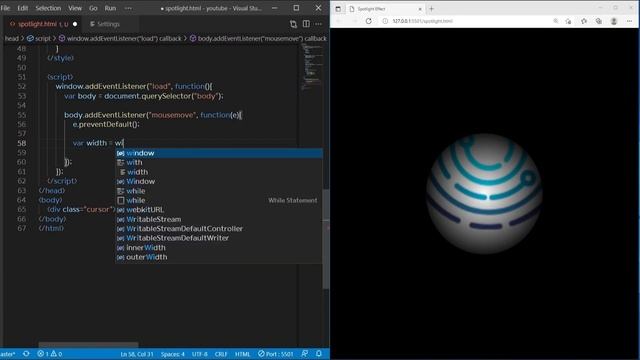This screenshot has height=360, width=640.
Task: Open the View menu
Action: tap(75, 8)
